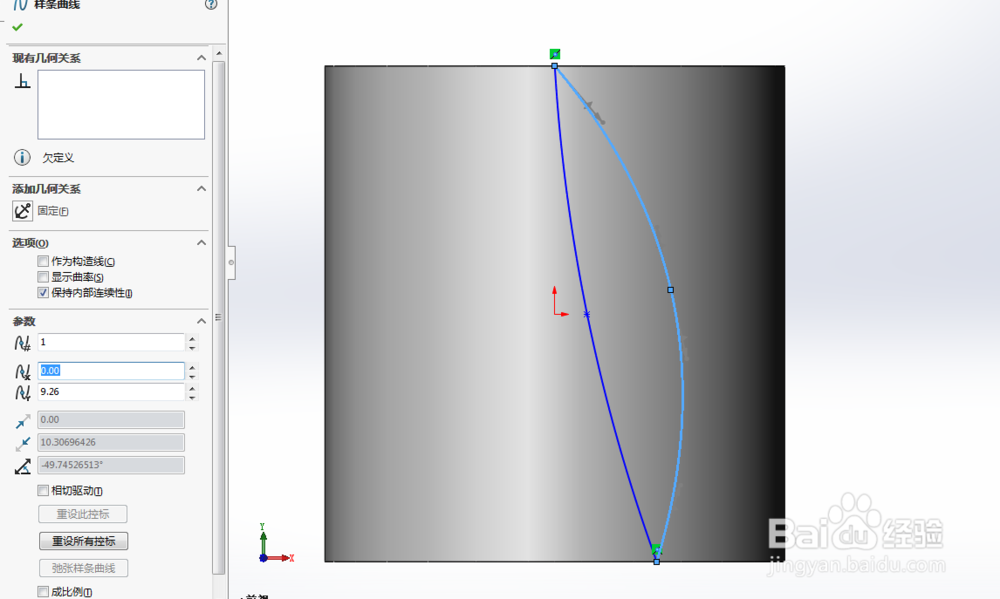Click the scrollbar up arrow in the panel

tap(219, 53)
